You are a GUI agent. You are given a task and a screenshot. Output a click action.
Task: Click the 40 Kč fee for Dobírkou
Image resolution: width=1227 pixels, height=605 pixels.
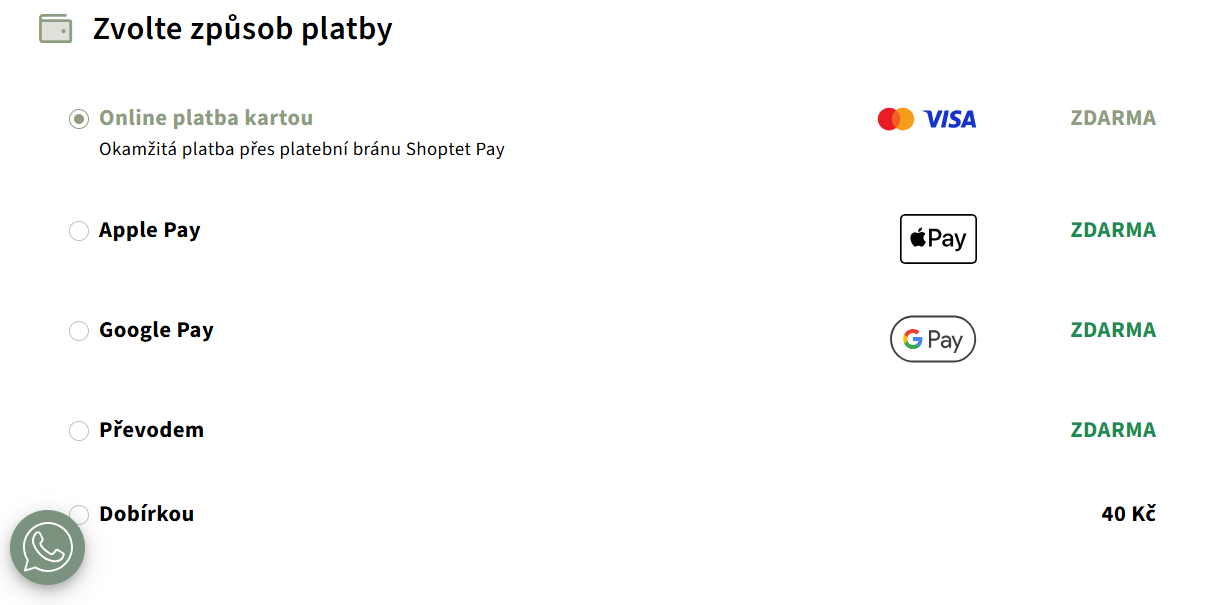point(1128,514)
